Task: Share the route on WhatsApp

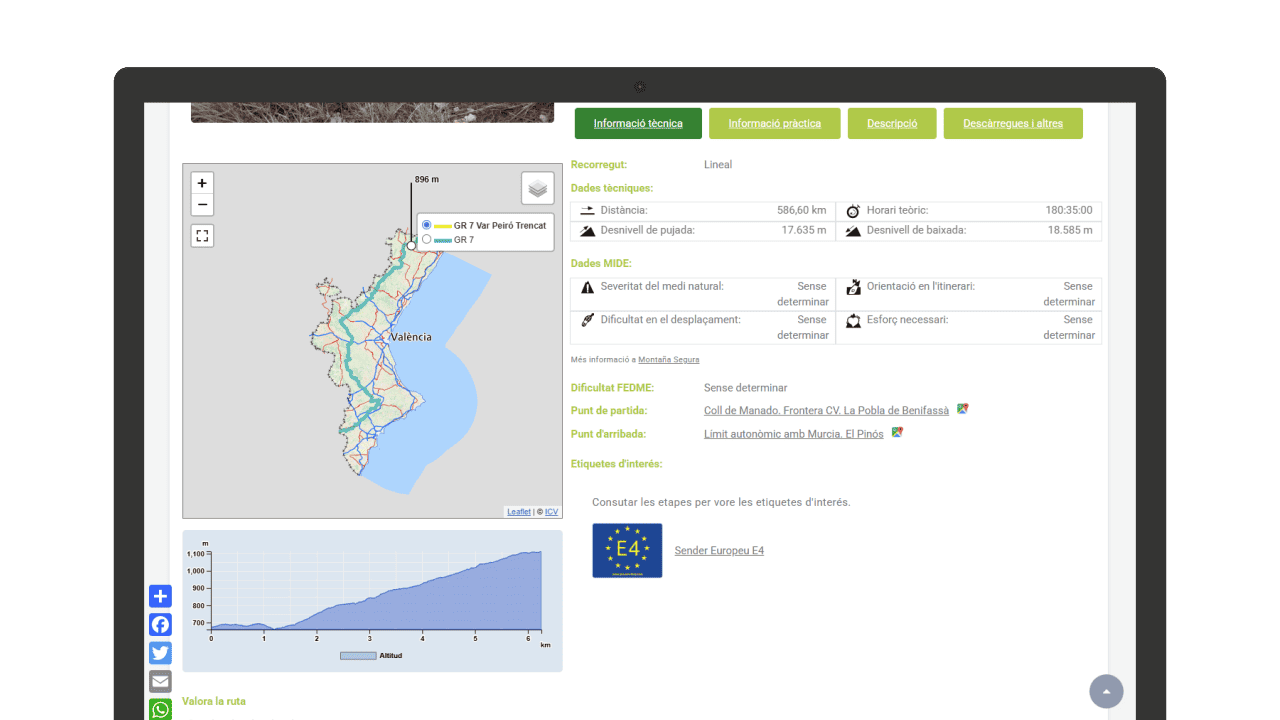Action: click(x=160, y=709)
